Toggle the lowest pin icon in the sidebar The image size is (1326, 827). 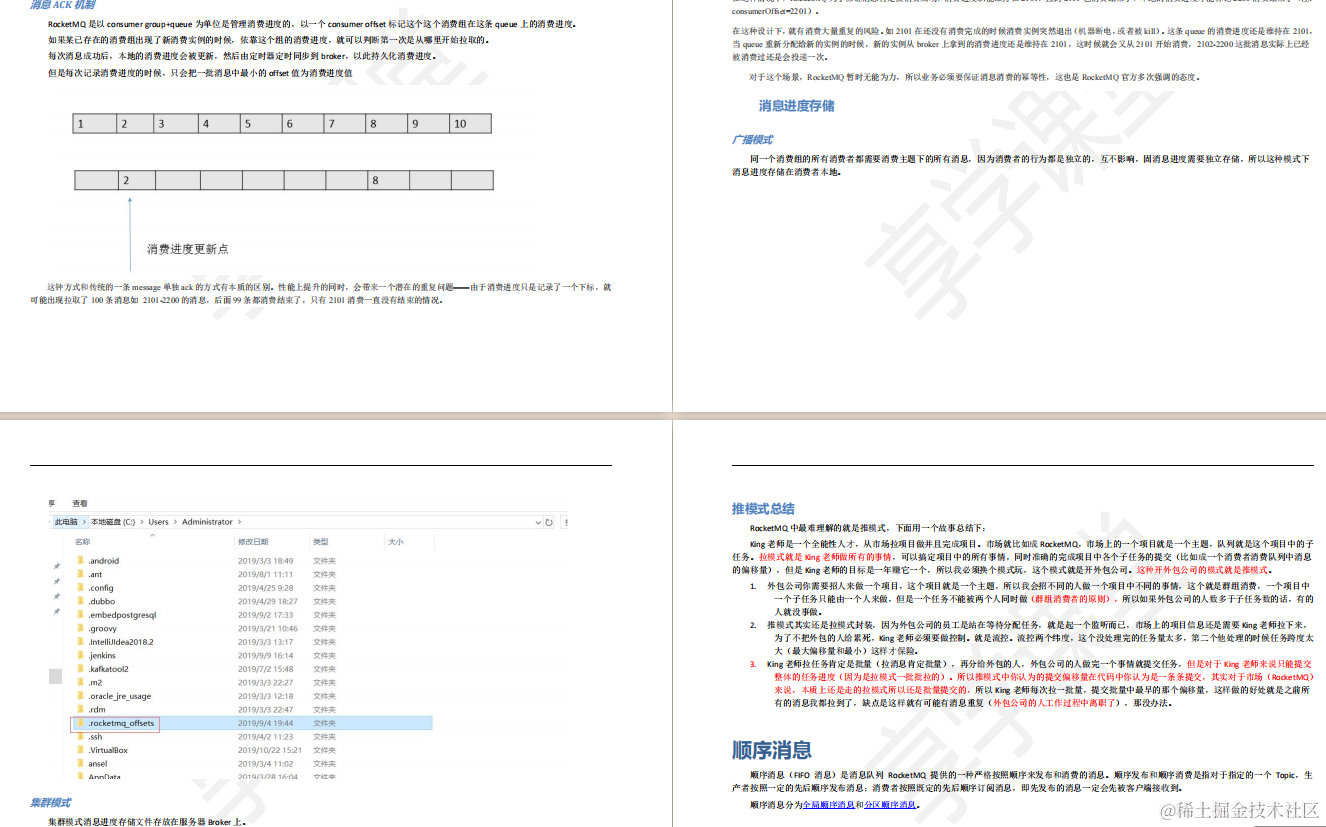point(56,612)
